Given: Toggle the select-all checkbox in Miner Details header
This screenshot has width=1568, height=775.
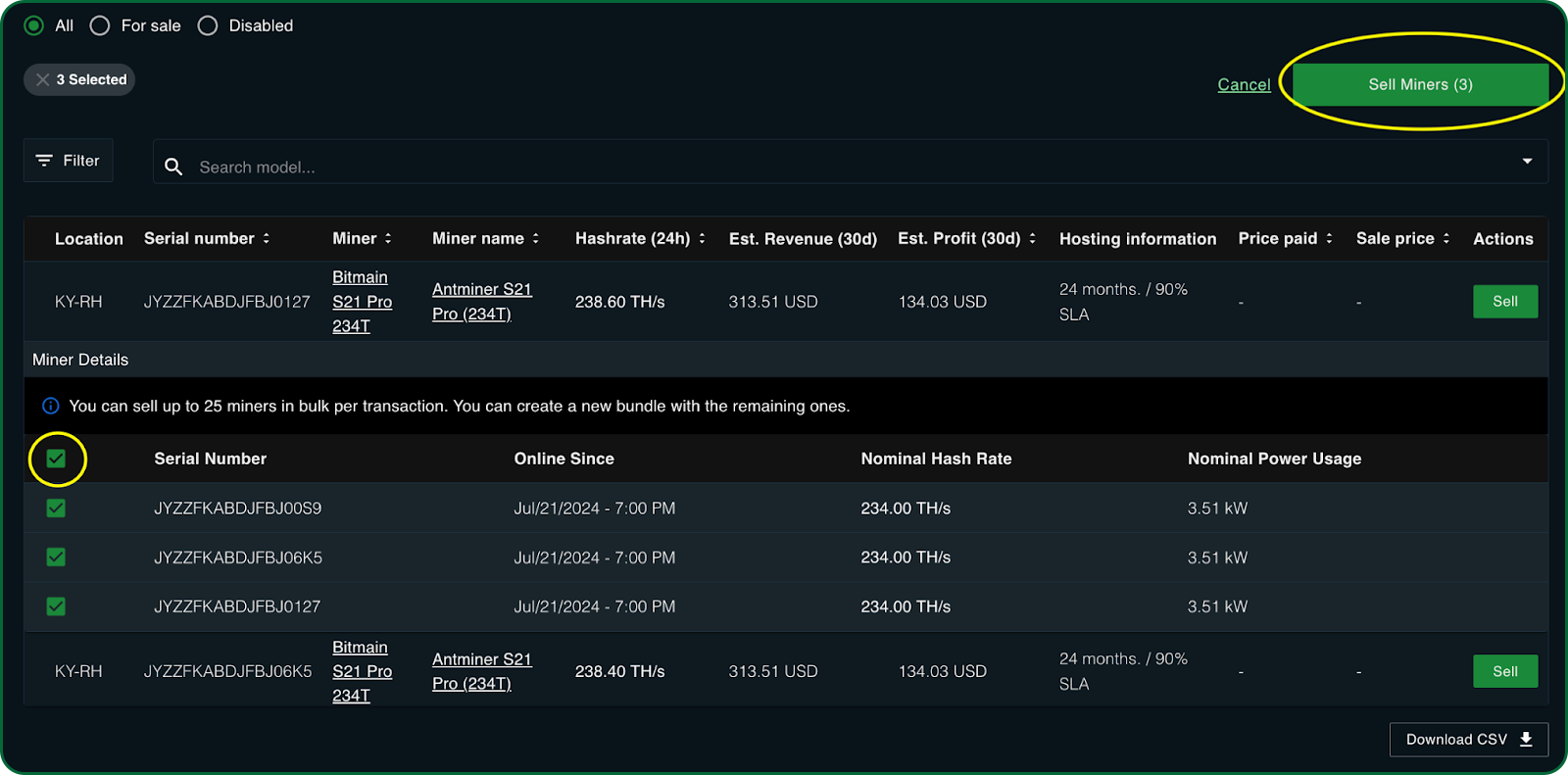Looking at the screenshot, I should (x=56, y=459).
